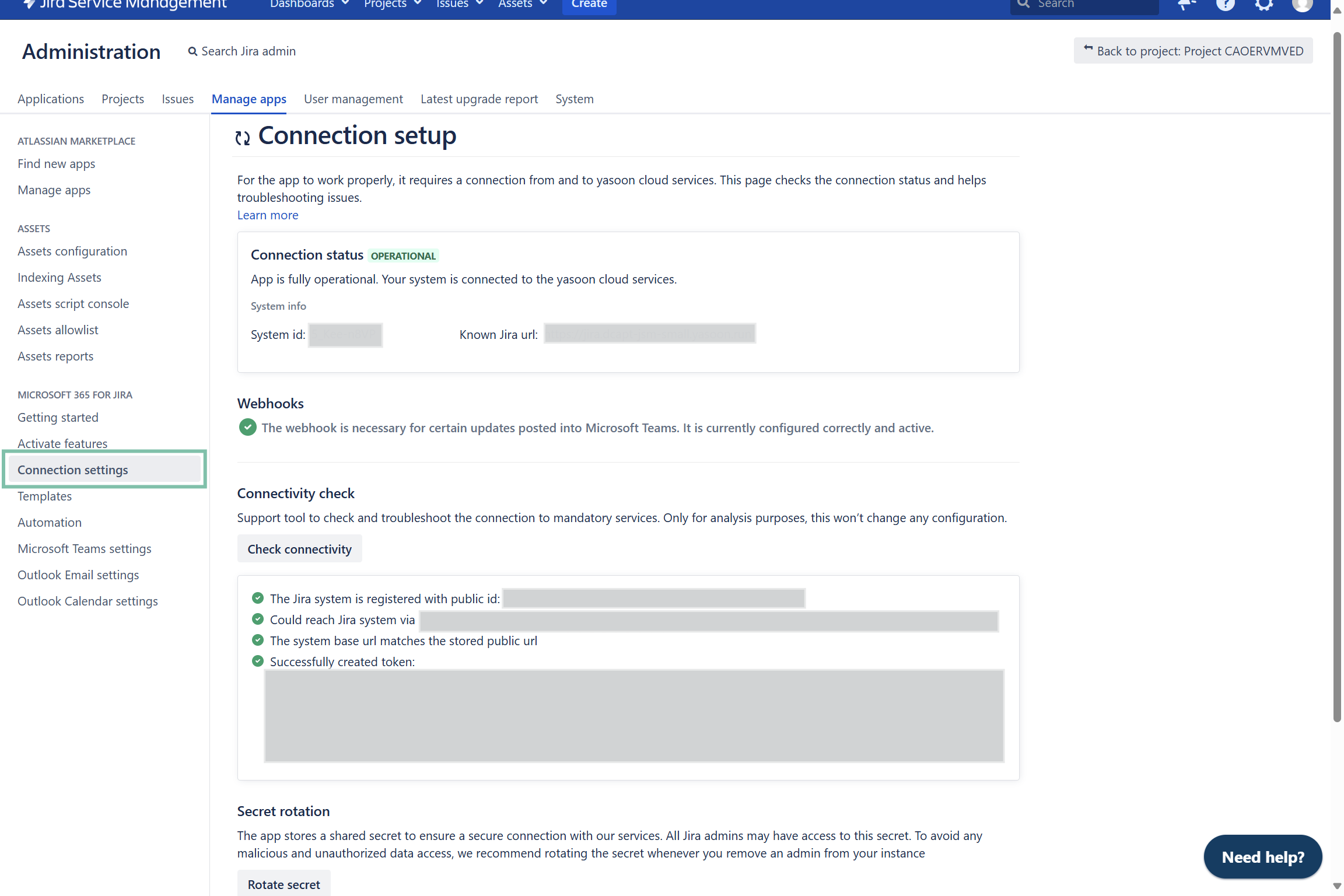Click the Need help? button
Image resolution: width=1344 pixels, height=896 pixels.
1262,857
